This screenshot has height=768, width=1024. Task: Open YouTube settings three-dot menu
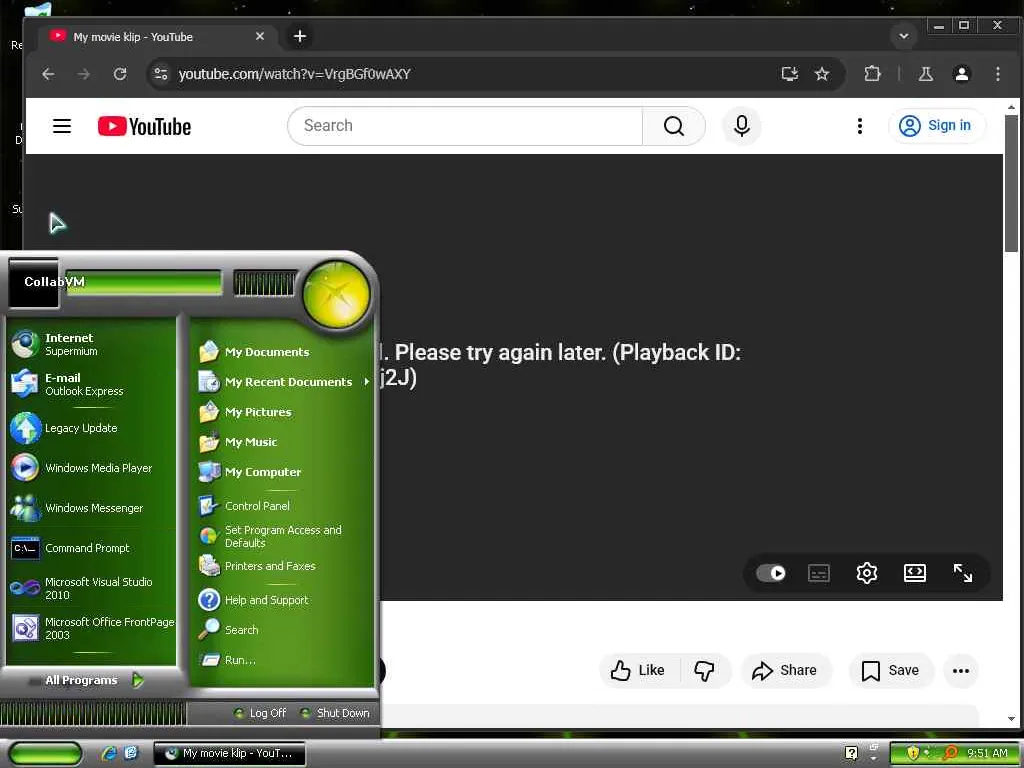tap(860, 126)
